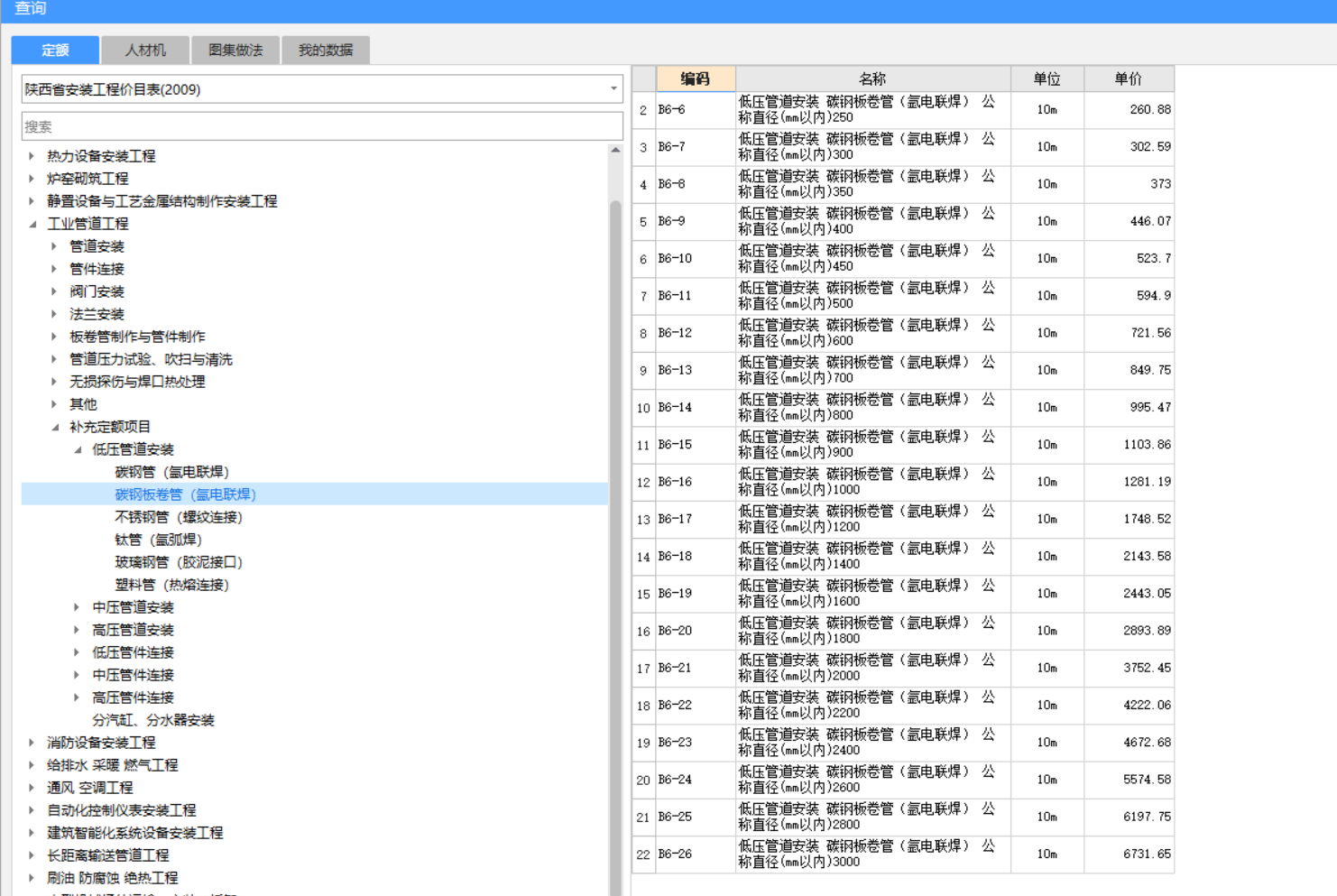The height and width of the screenshot is (896, 1337).
Task: Select quota code B6-26
Action: 696,854
